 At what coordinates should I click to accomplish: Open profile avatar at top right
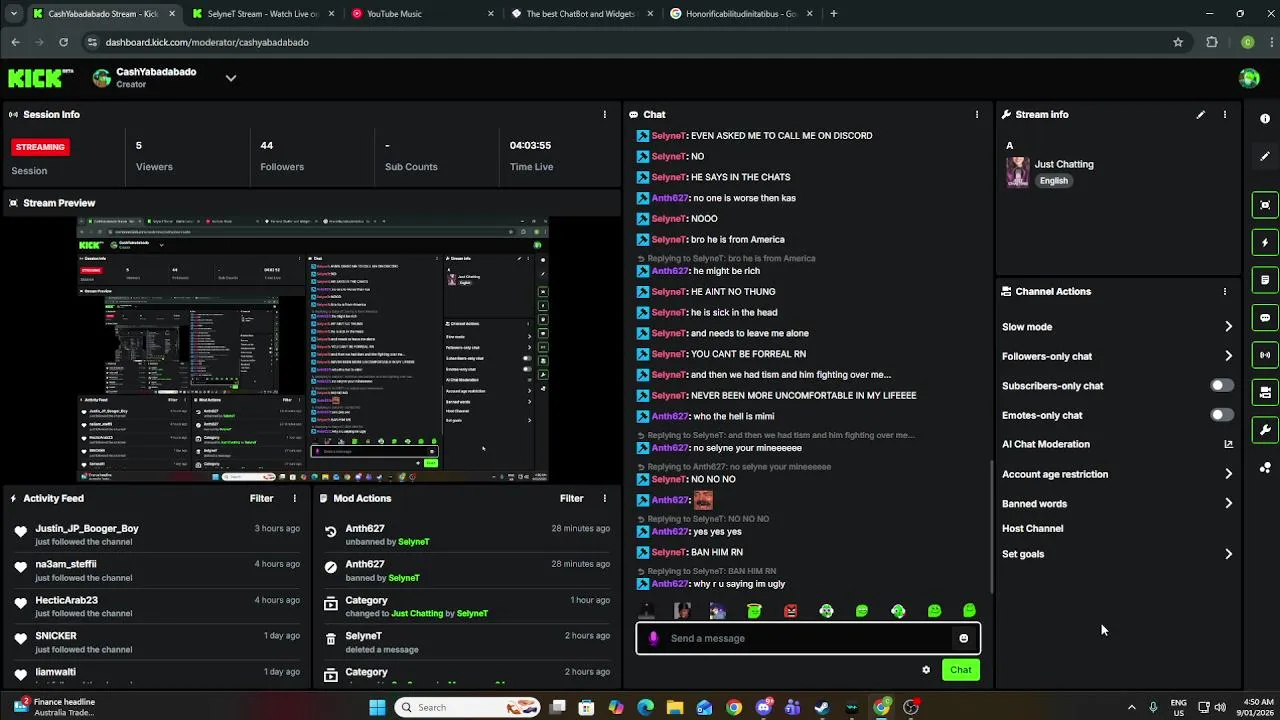(1249, 78)
